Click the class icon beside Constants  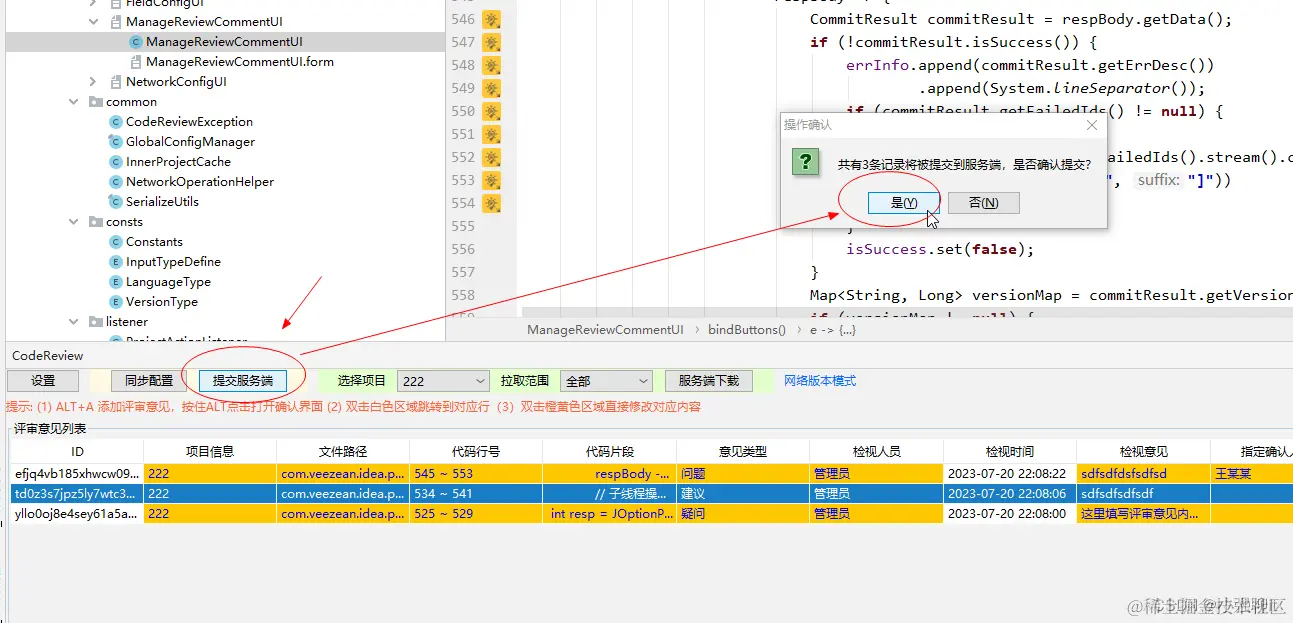pos(116,242)
